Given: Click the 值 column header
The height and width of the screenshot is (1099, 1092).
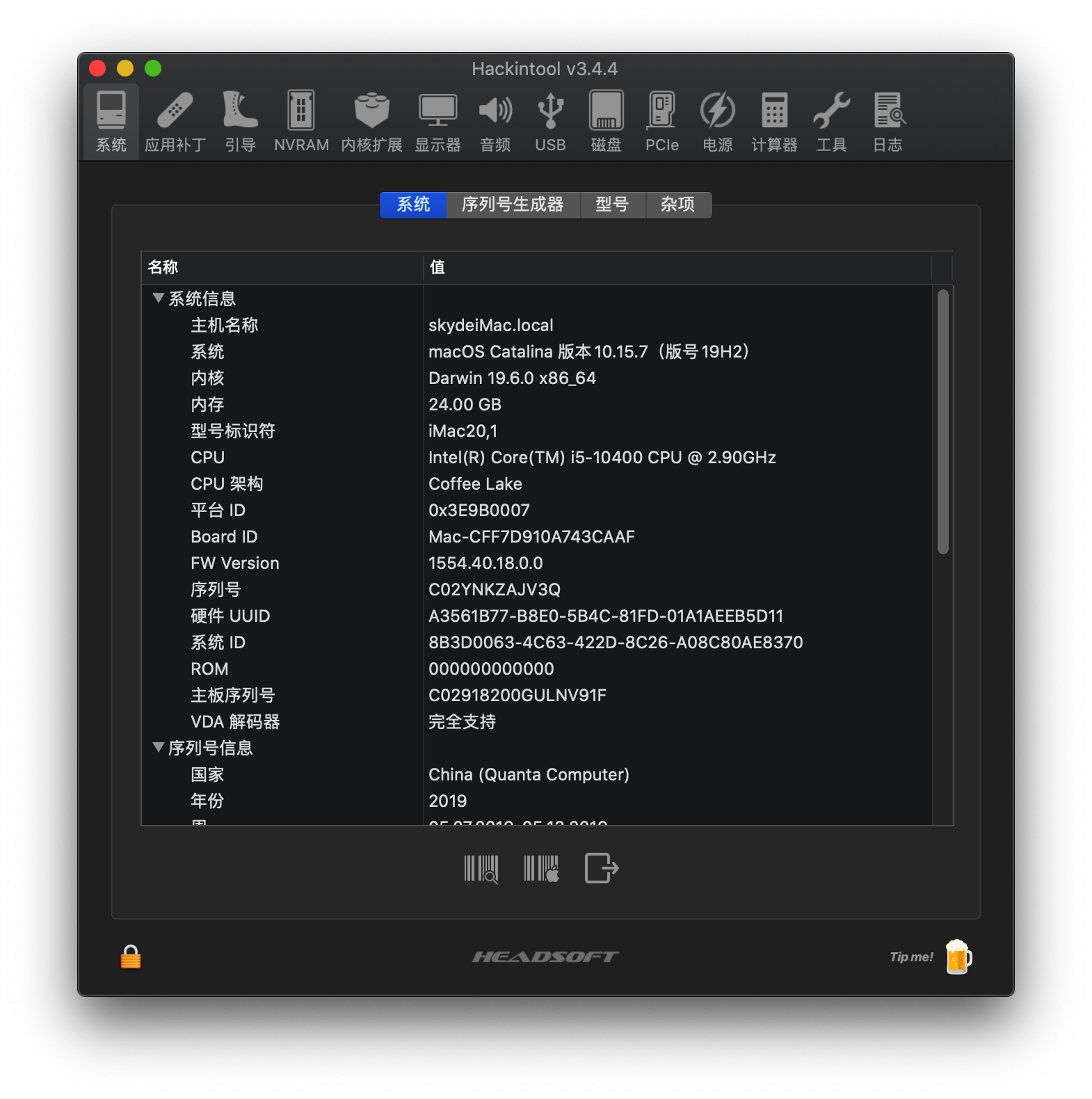Looking at the screenshot, I should tap(677, 267).
